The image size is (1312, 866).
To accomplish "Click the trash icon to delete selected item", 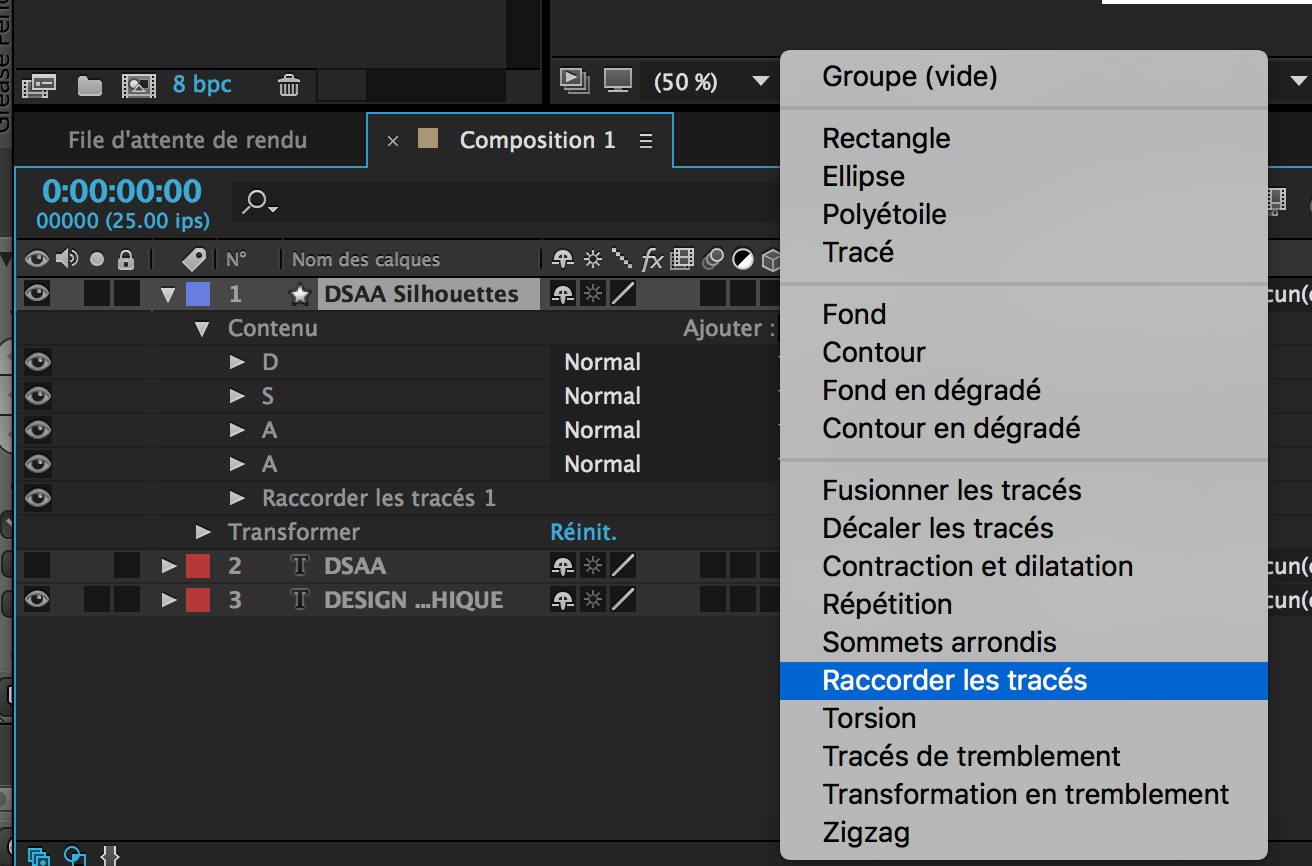I will pos(289,86).
